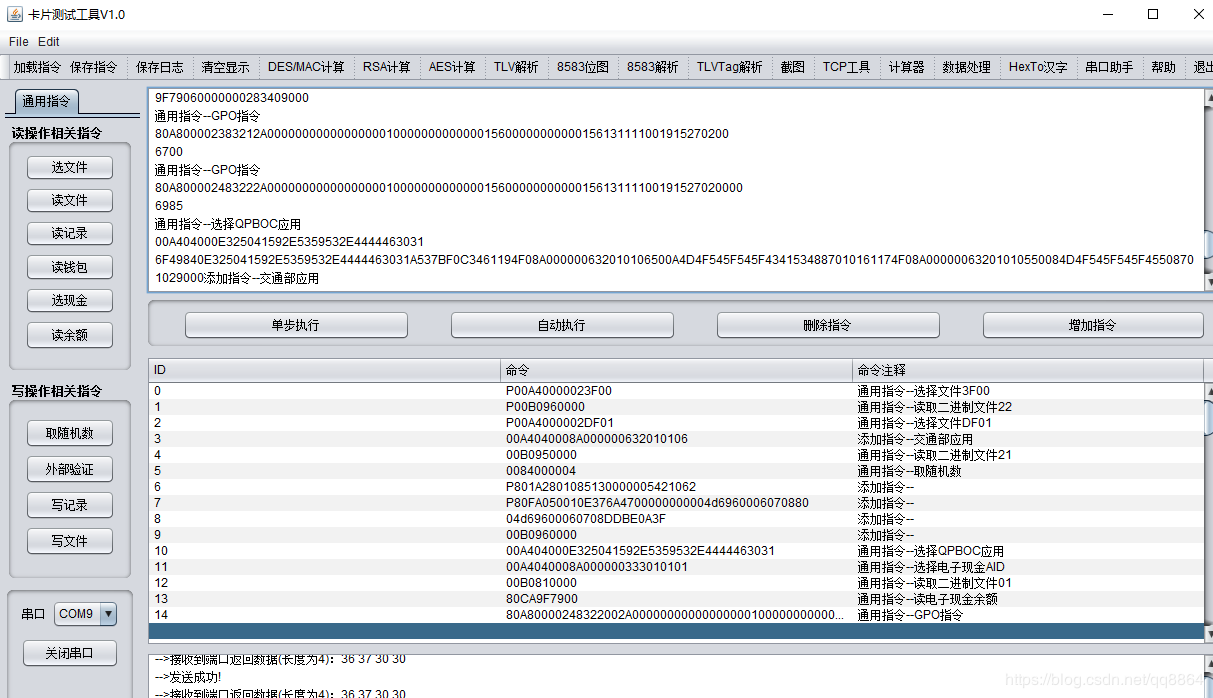Click the 增加指令 button
The height and width of the screenshot is (698, 1213).
1093,325
